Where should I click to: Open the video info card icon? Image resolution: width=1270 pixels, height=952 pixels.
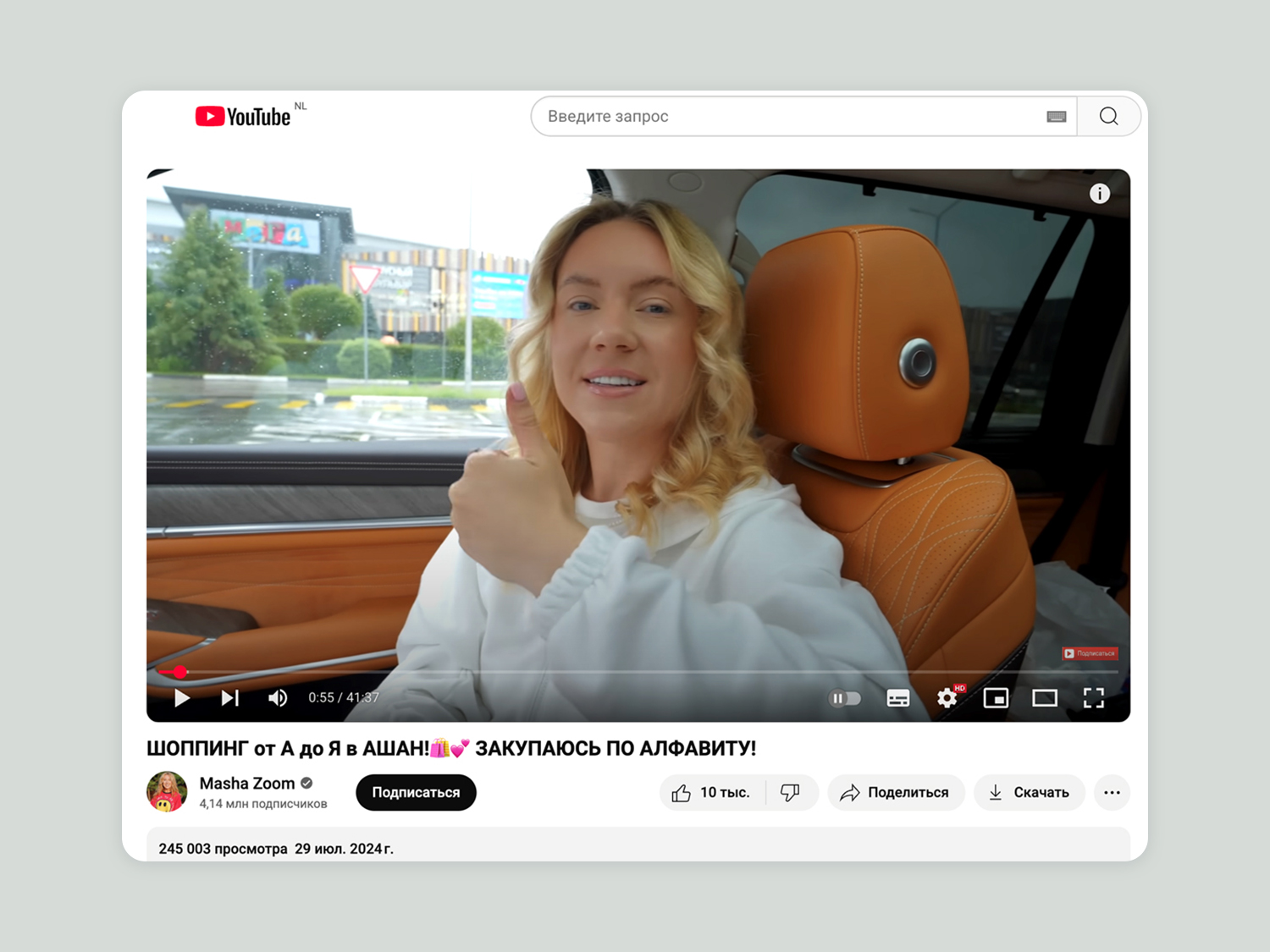point(1099,194)
